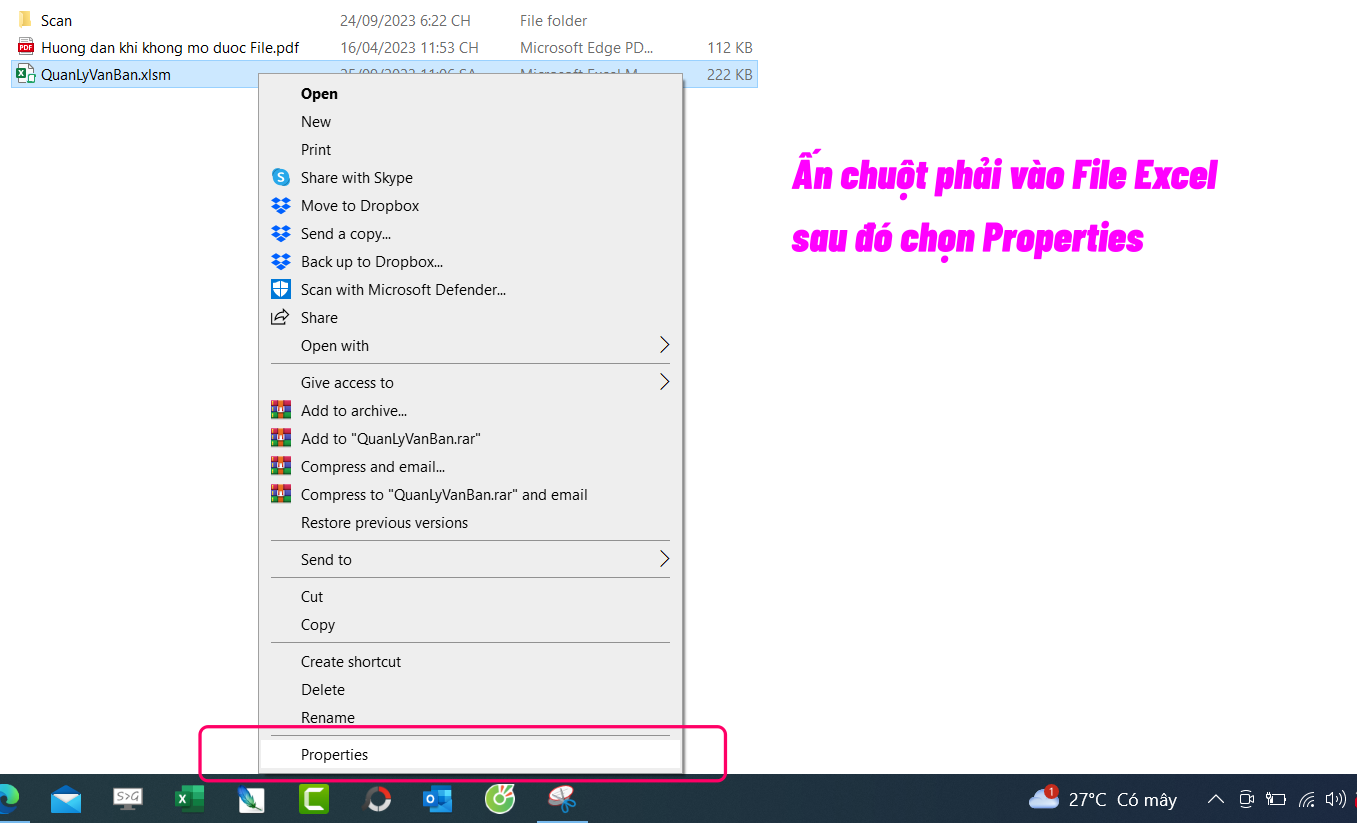Click the Dropbox icon next to Move to Dropbox

(281, 205)
